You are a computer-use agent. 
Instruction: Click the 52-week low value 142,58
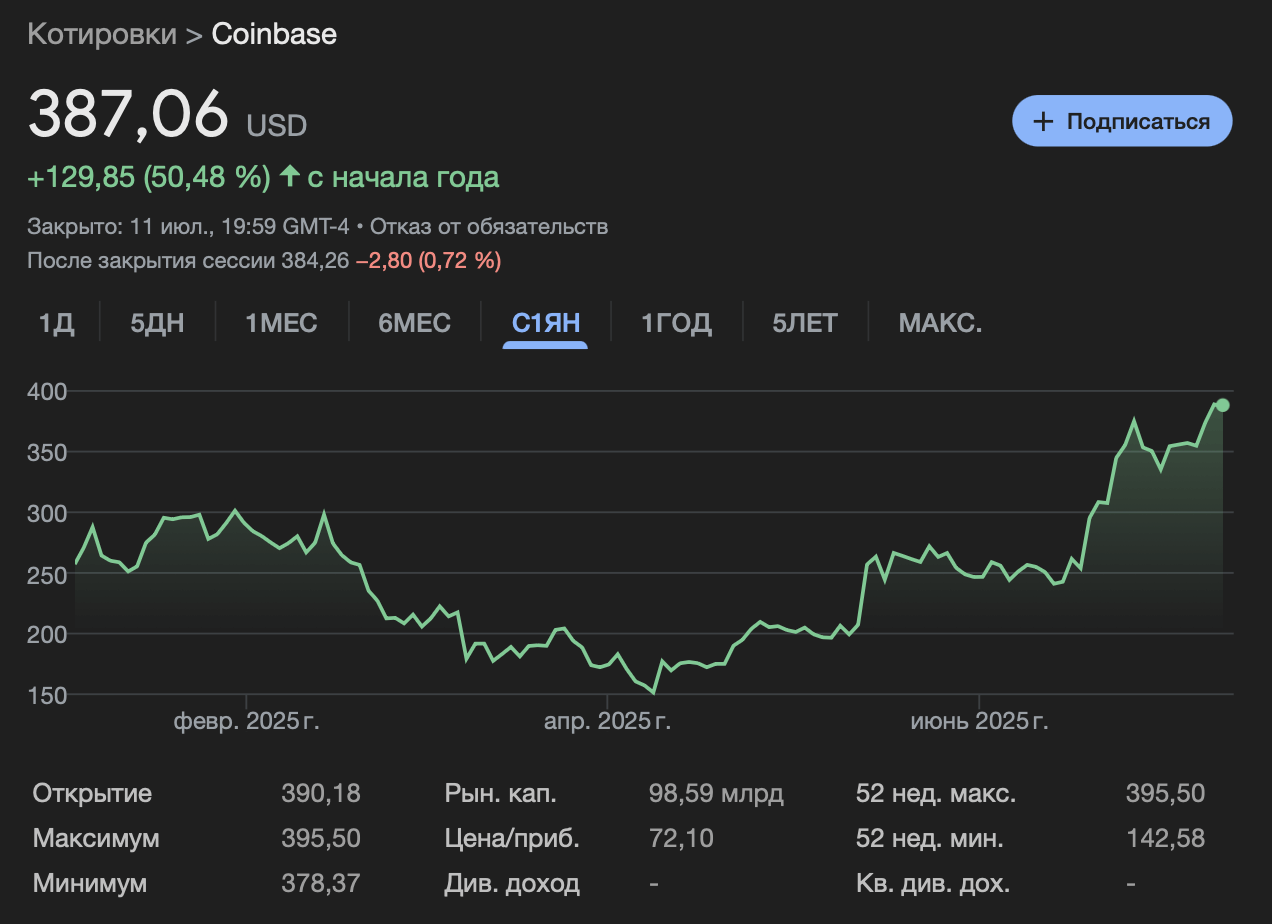pyautogui.click(x=1165, y=838)
